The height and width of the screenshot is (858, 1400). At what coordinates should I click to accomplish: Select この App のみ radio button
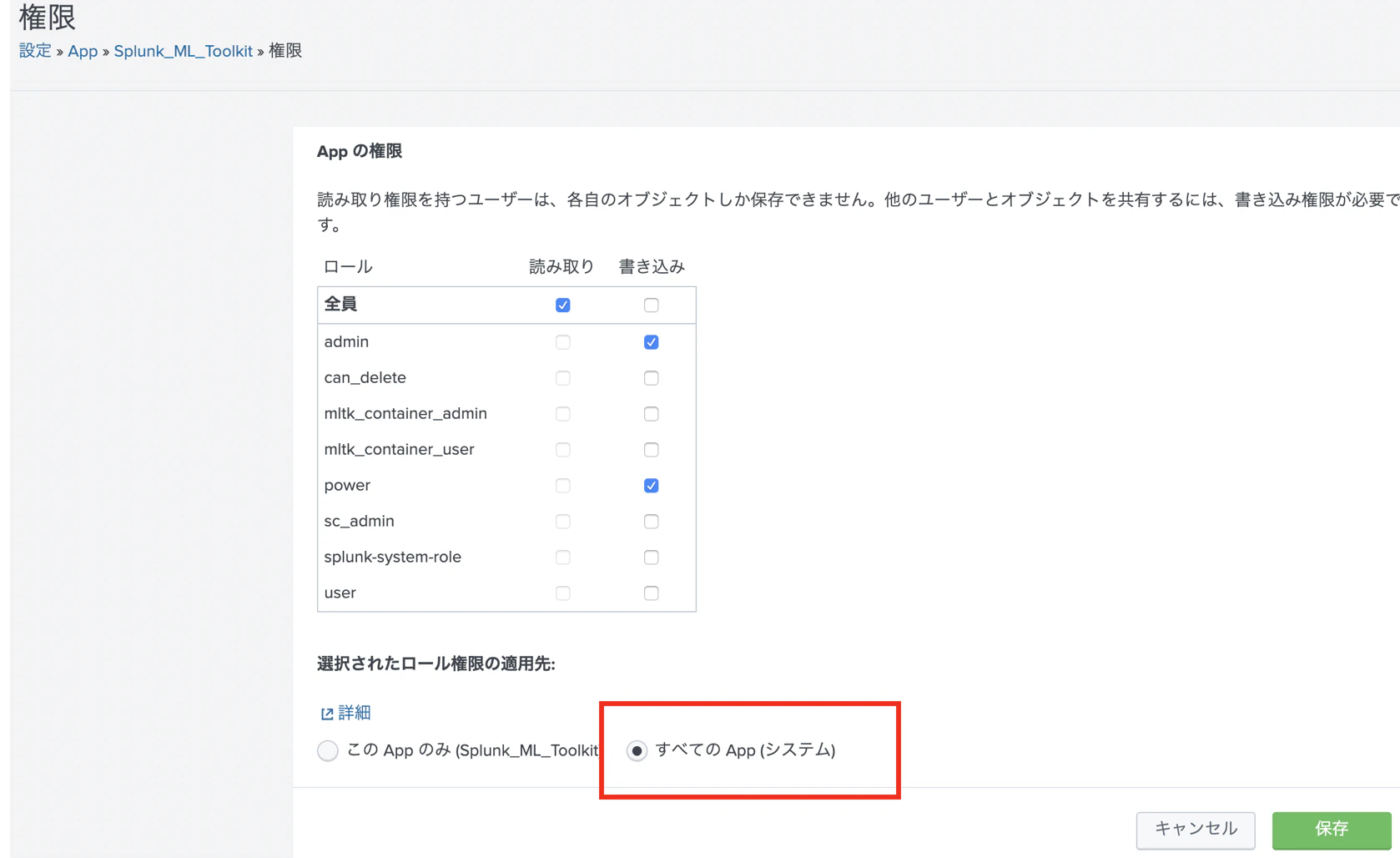(328, 750)
